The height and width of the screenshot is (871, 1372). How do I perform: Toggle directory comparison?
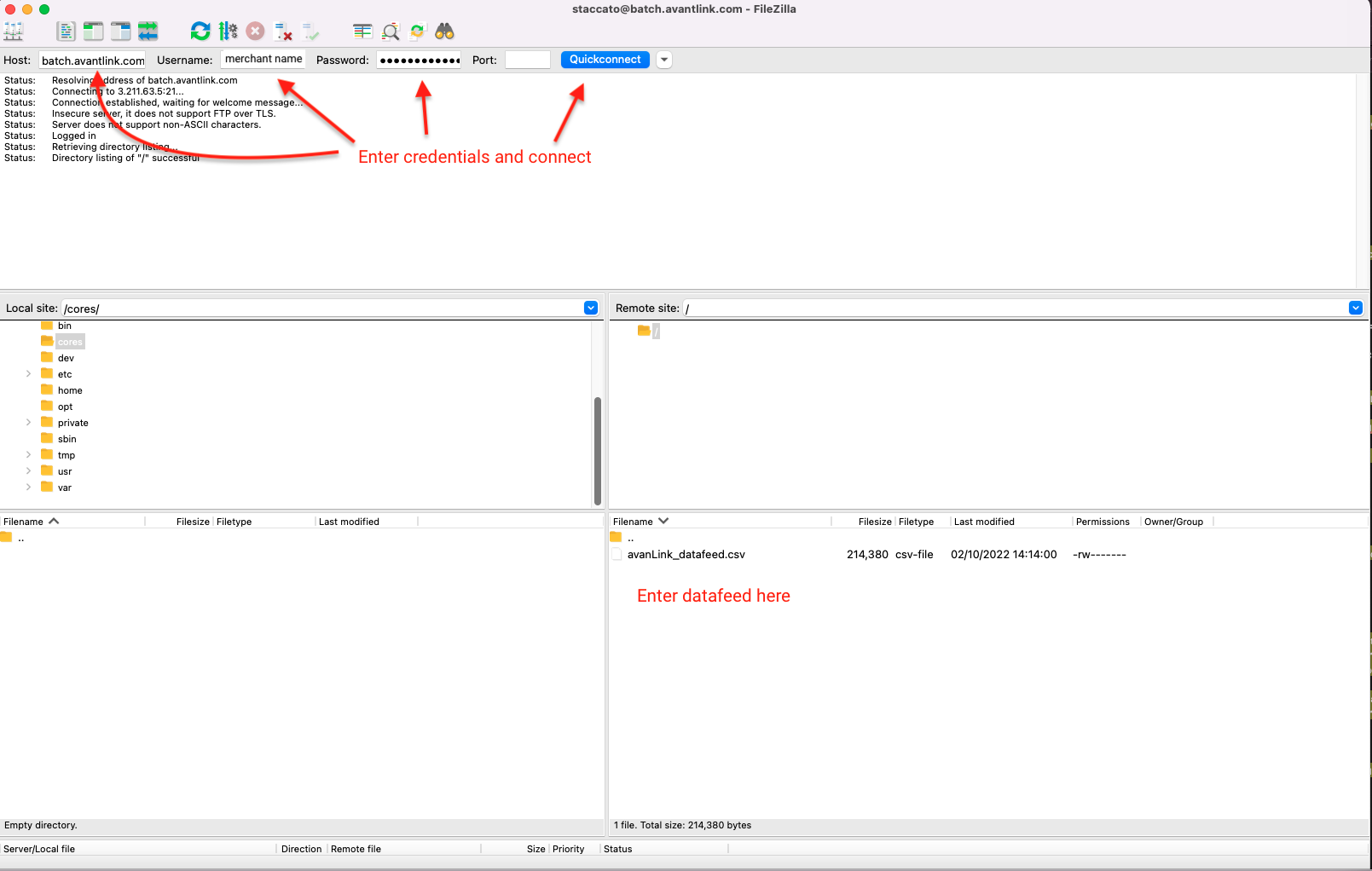pos(391,32)
